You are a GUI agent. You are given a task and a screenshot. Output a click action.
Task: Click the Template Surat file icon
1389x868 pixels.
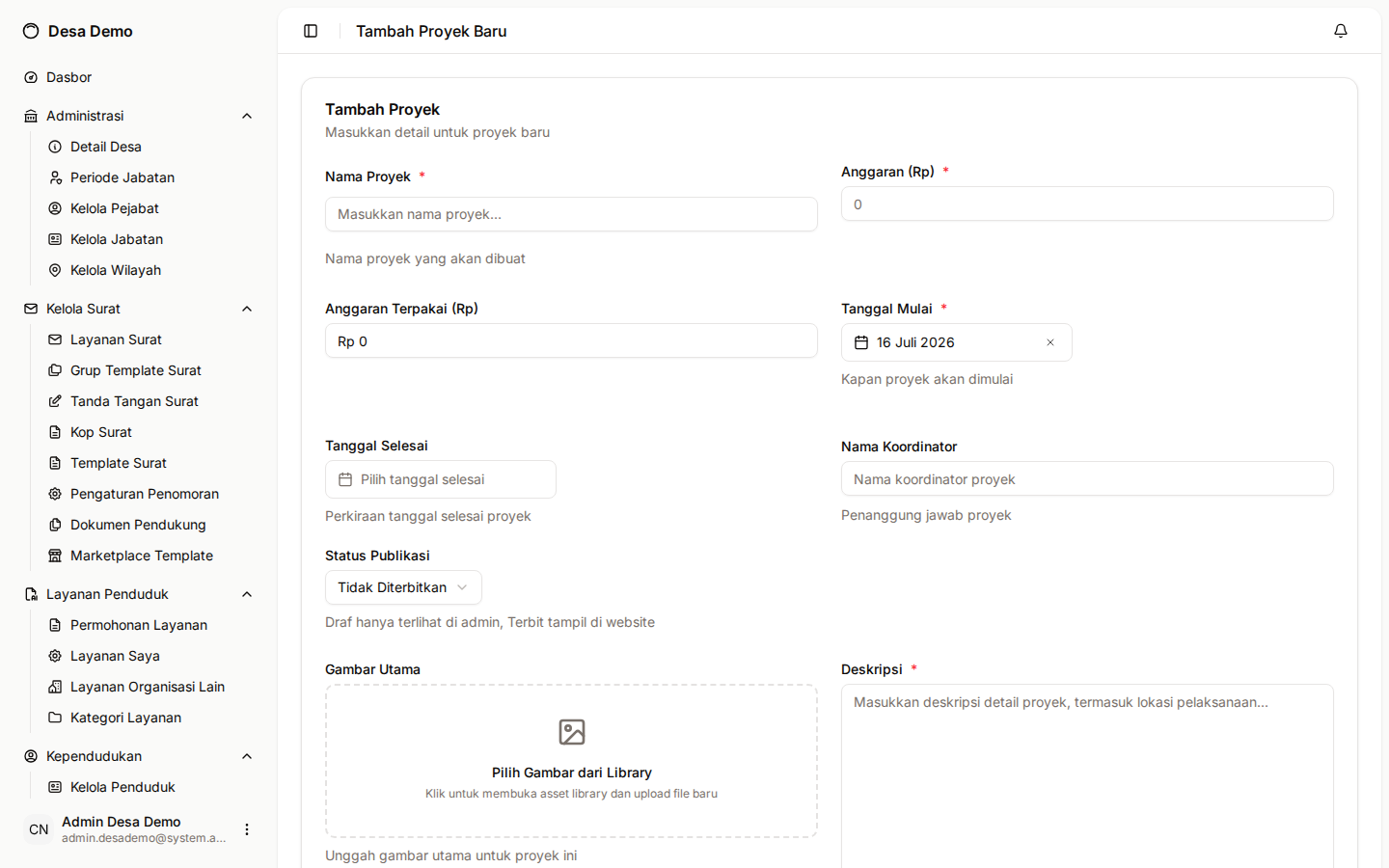pyautogui.click(x=55, y=463)
